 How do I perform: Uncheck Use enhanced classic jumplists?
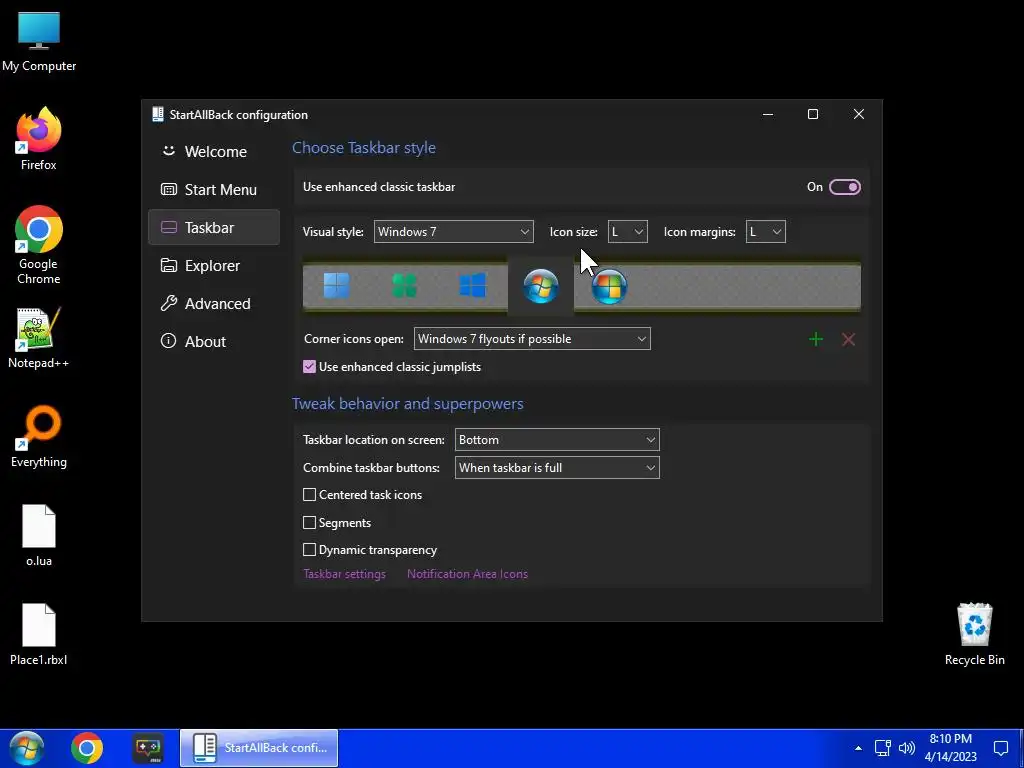click(310, 366)
